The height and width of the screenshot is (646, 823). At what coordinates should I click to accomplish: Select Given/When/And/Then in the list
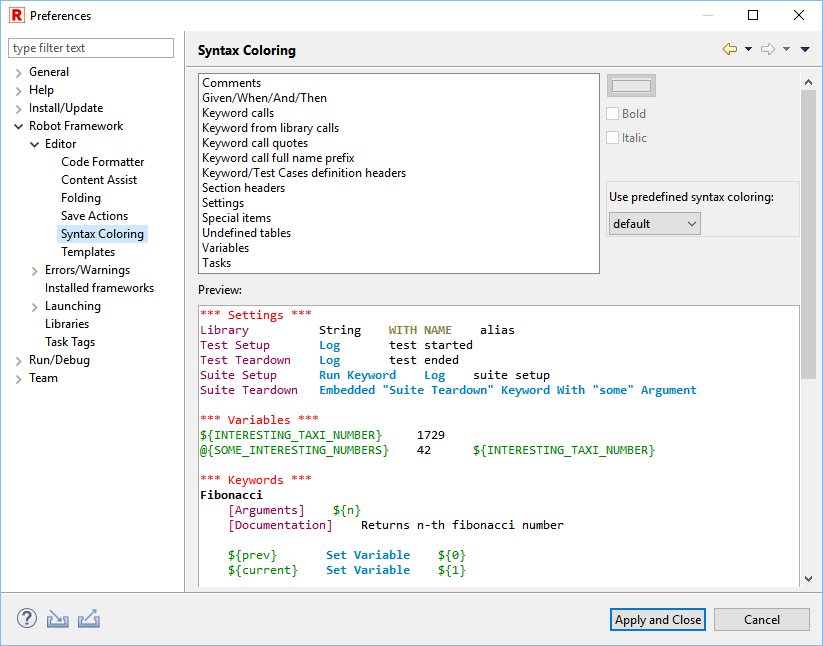(x=265, y=98)
